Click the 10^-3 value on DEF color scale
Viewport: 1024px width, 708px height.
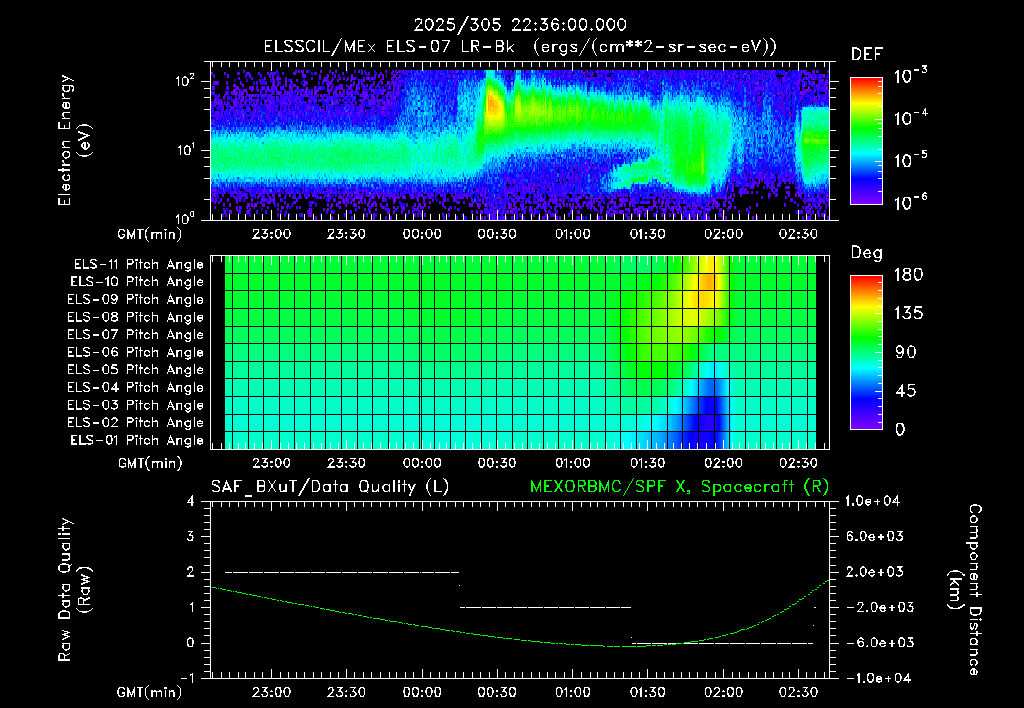tap(910, 76)
